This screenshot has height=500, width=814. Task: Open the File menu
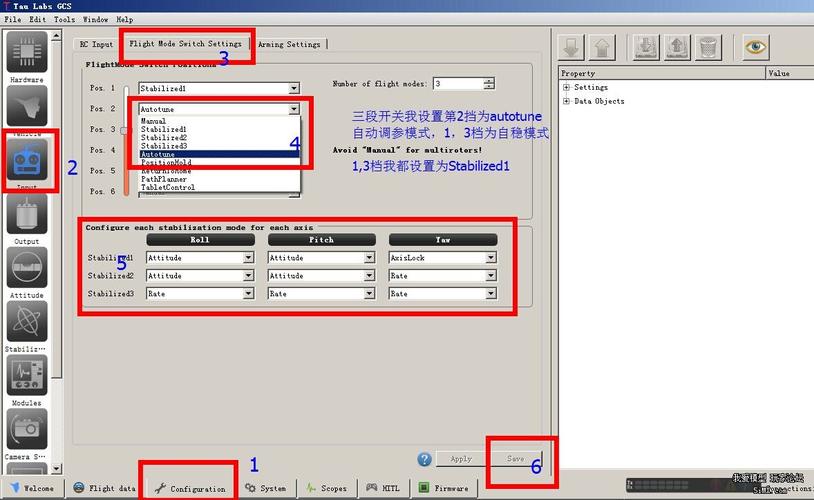pyautogui.click(x=12, y=19)
